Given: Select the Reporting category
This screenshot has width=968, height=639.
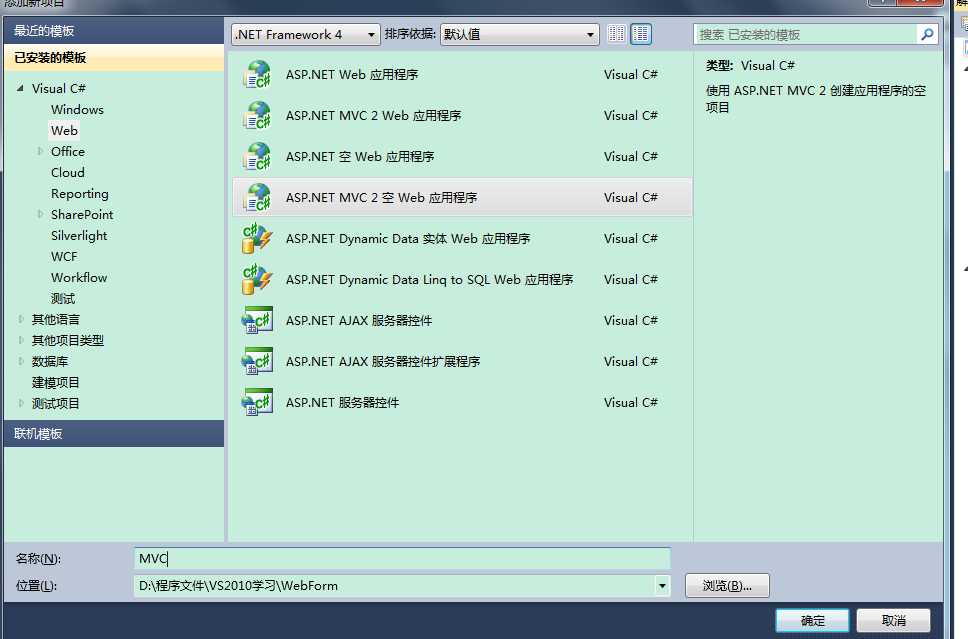Looking at the screenshot, I should pyautogui.click(x=80, y=193).
